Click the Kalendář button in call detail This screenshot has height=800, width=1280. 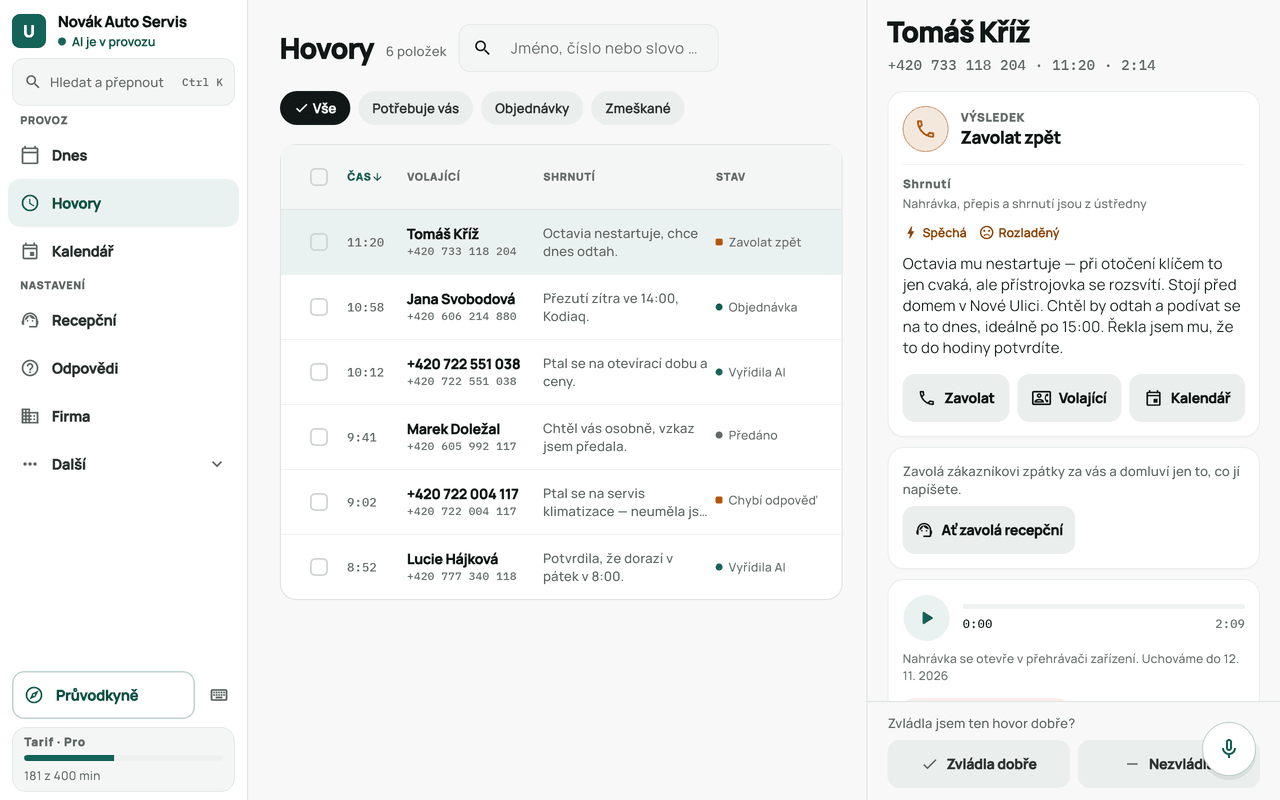(1187, 398)
